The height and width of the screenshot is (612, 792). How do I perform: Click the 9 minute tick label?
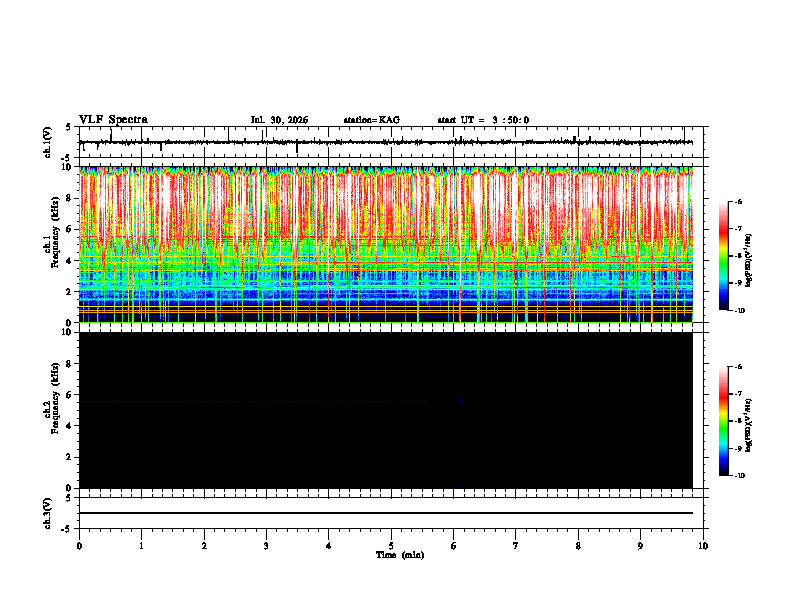tap(640, 546)
